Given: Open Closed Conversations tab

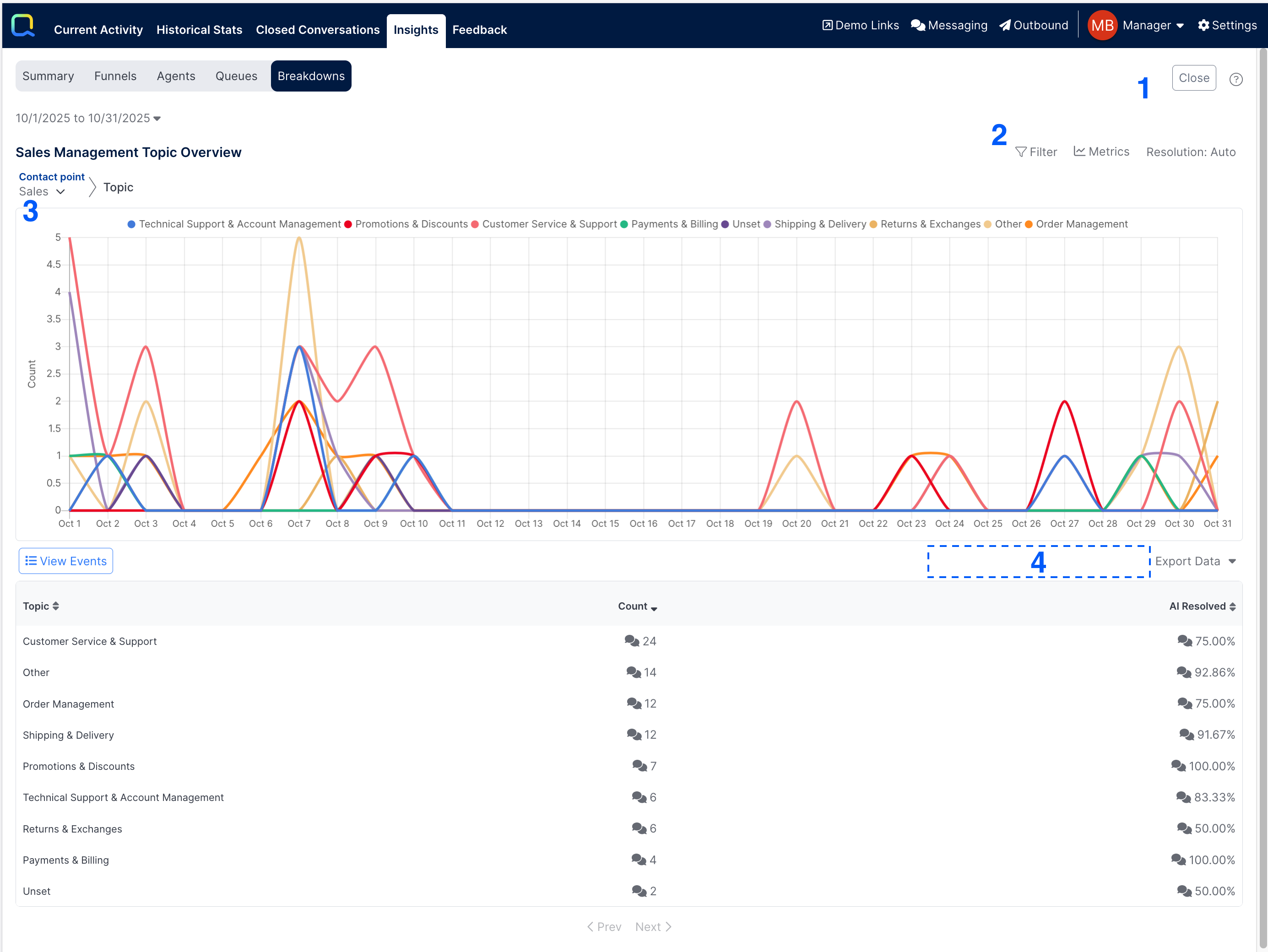Looking at the screenshot, I should (318, 30).
